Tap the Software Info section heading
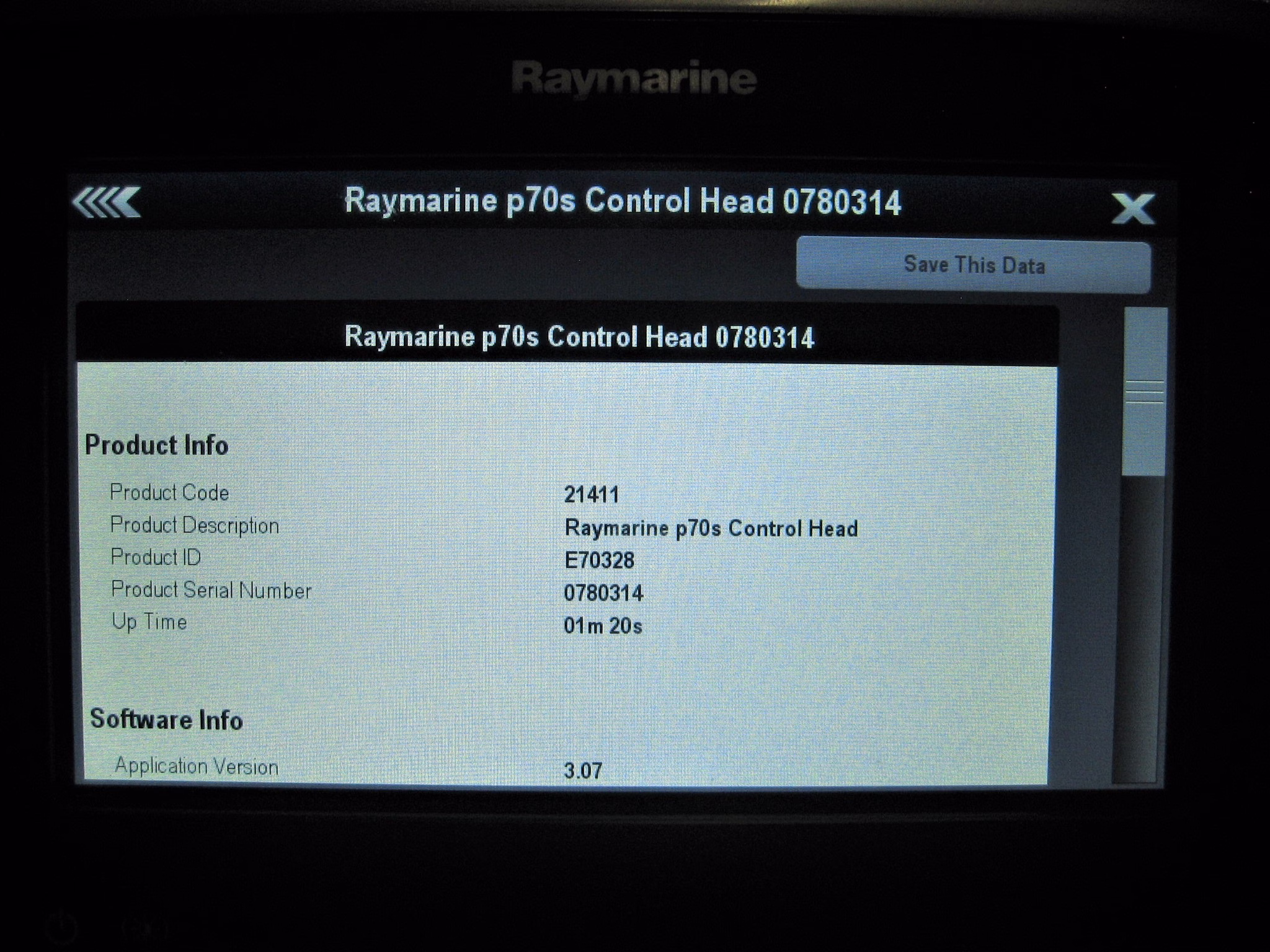 pyautogui.click(x=166, y=720)
